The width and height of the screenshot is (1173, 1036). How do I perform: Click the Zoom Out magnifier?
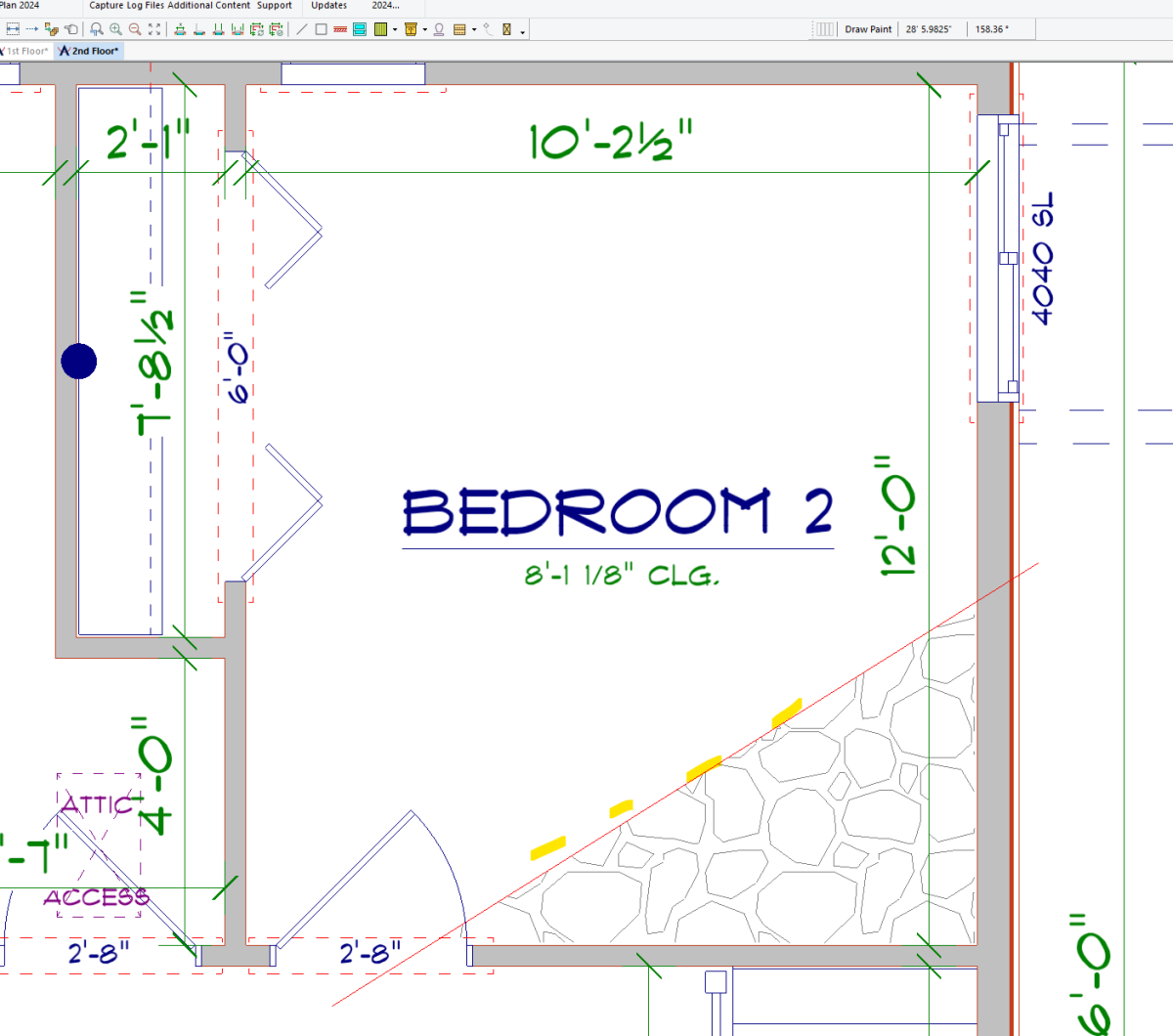pyautogui.click(x=136, y=29)
